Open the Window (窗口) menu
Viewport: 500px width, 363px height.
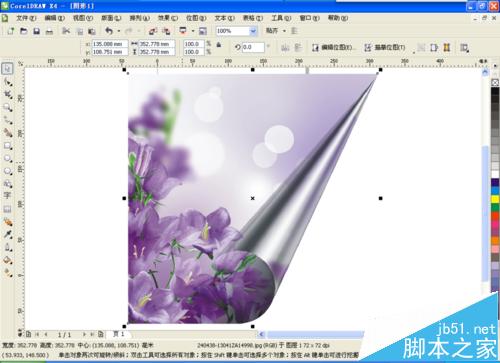(309, 18)
